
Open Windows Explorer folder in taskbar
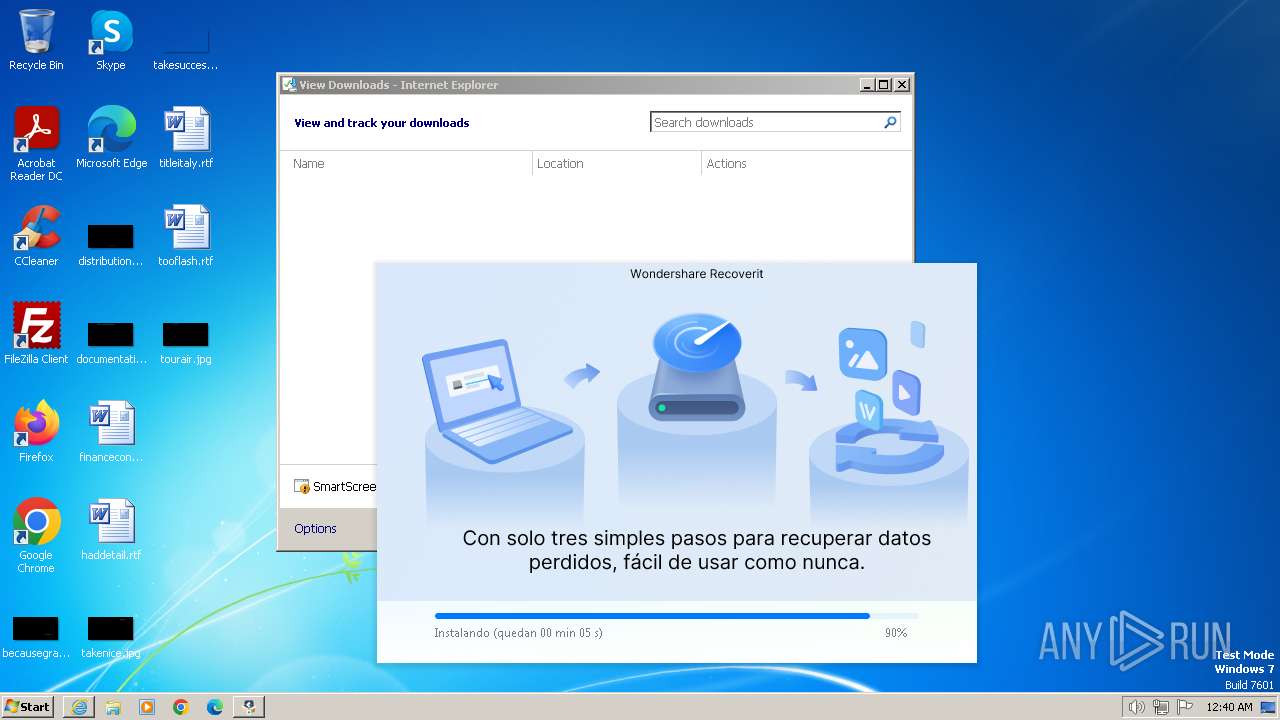(113, 707)
